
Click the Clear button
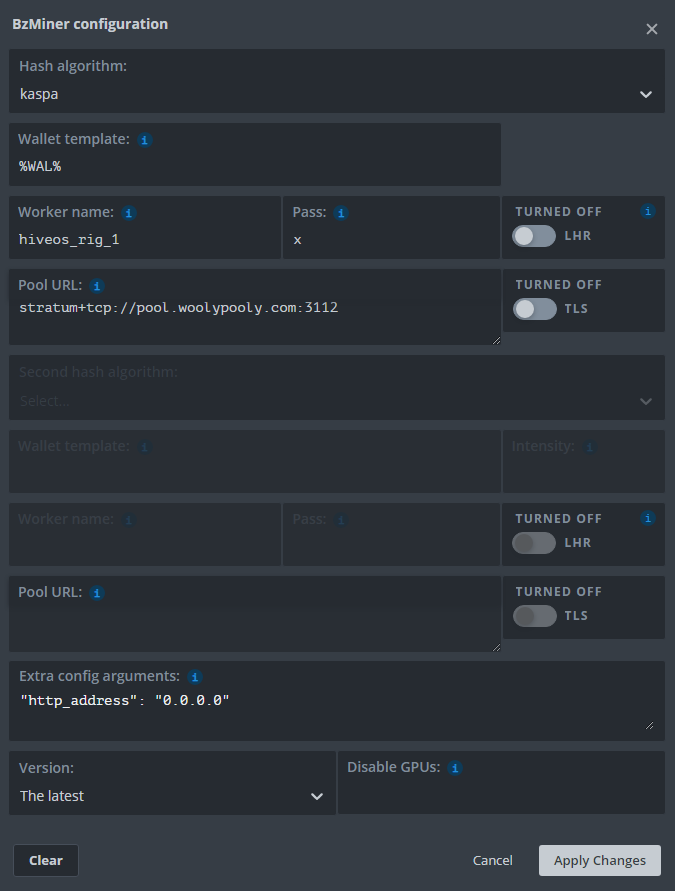click(46, 860)
